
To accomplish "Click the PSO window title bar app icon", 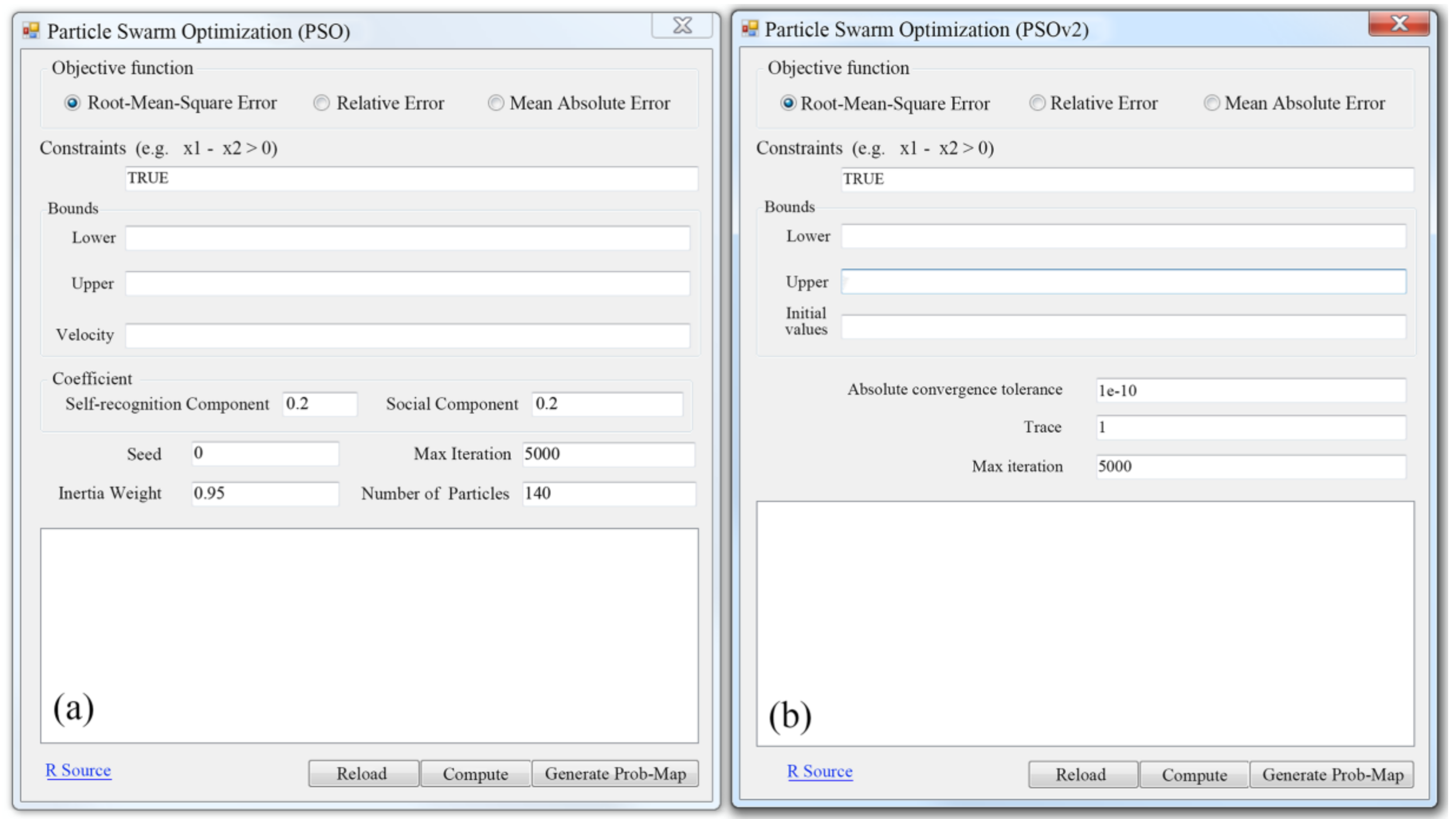I will click(x=31, y=31).
